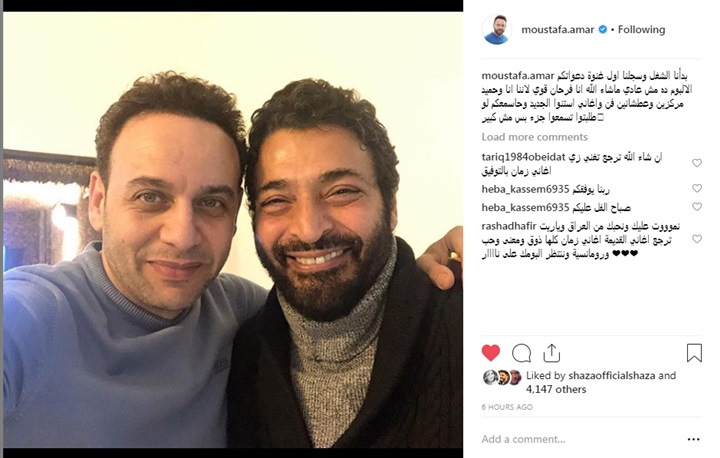Like the second heba_kassem6935 comment
This screenshot has height=458, width=720.
coord(697,207)
